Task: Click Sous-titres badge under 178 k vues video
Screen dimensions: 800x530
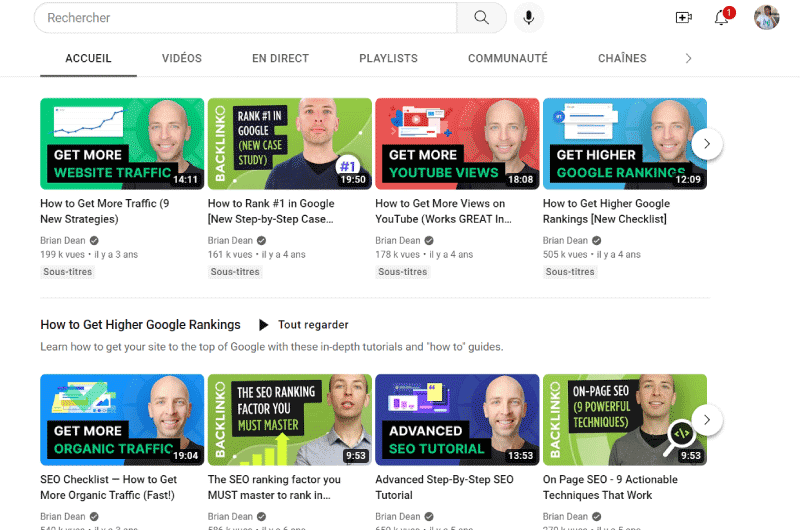Action: pos(403,272)
